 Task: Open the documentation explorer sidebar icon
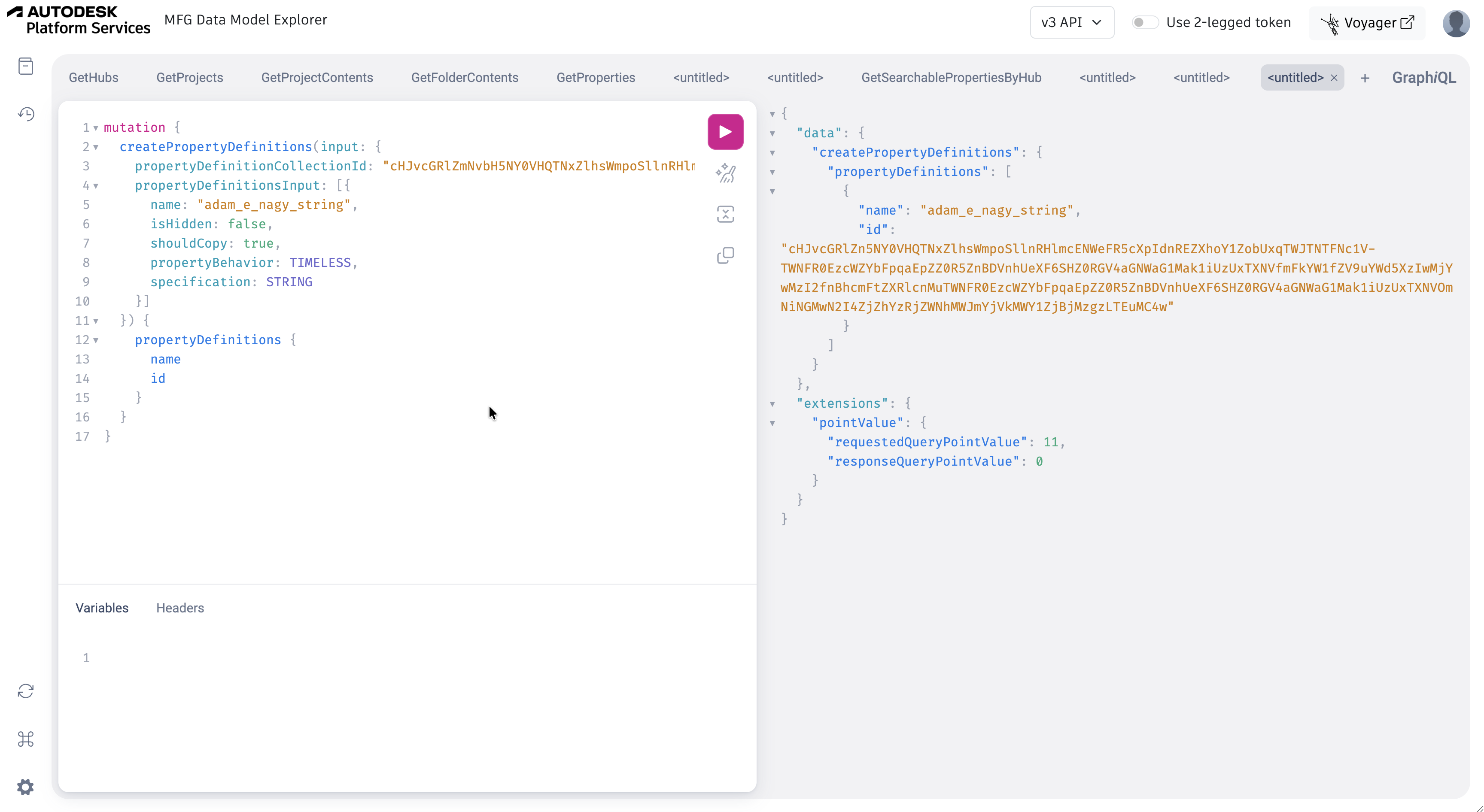pos(26,66)
